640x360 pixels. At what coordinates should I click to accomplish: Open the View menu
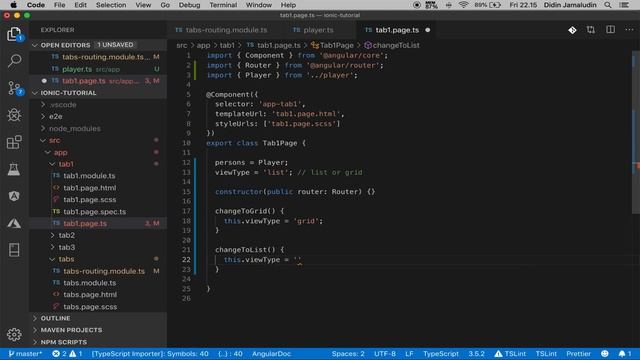(143, 5)
